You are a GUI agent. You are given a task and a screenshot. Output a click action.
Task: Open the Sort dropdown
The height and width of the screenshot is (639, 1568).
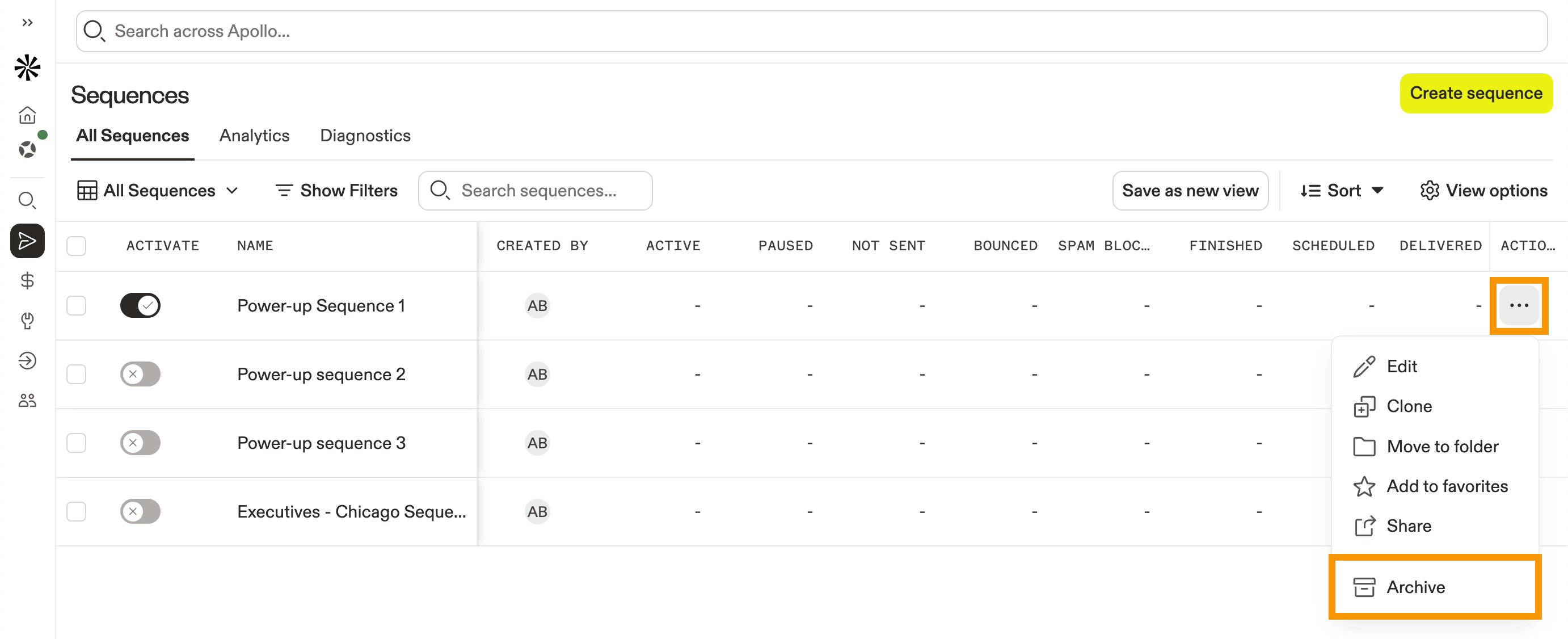coord(1342,191)
